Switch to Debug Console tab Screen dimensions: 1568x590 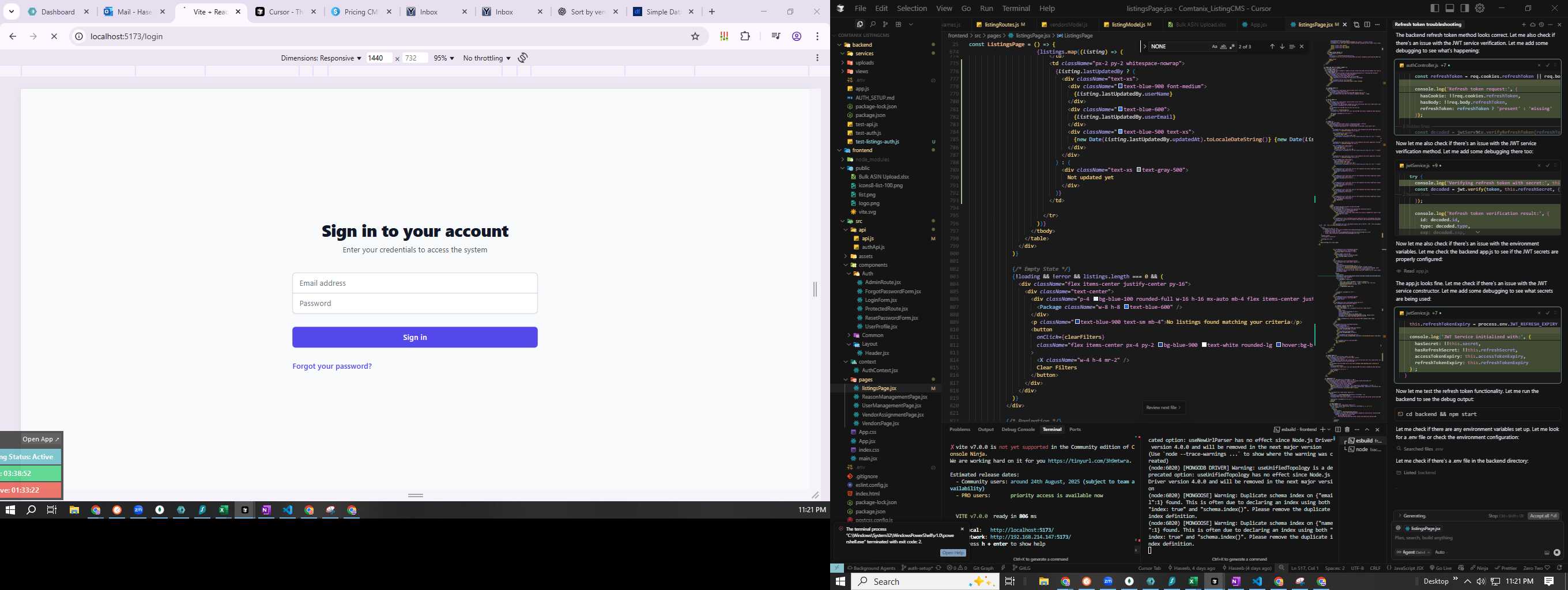[1017, 429]
